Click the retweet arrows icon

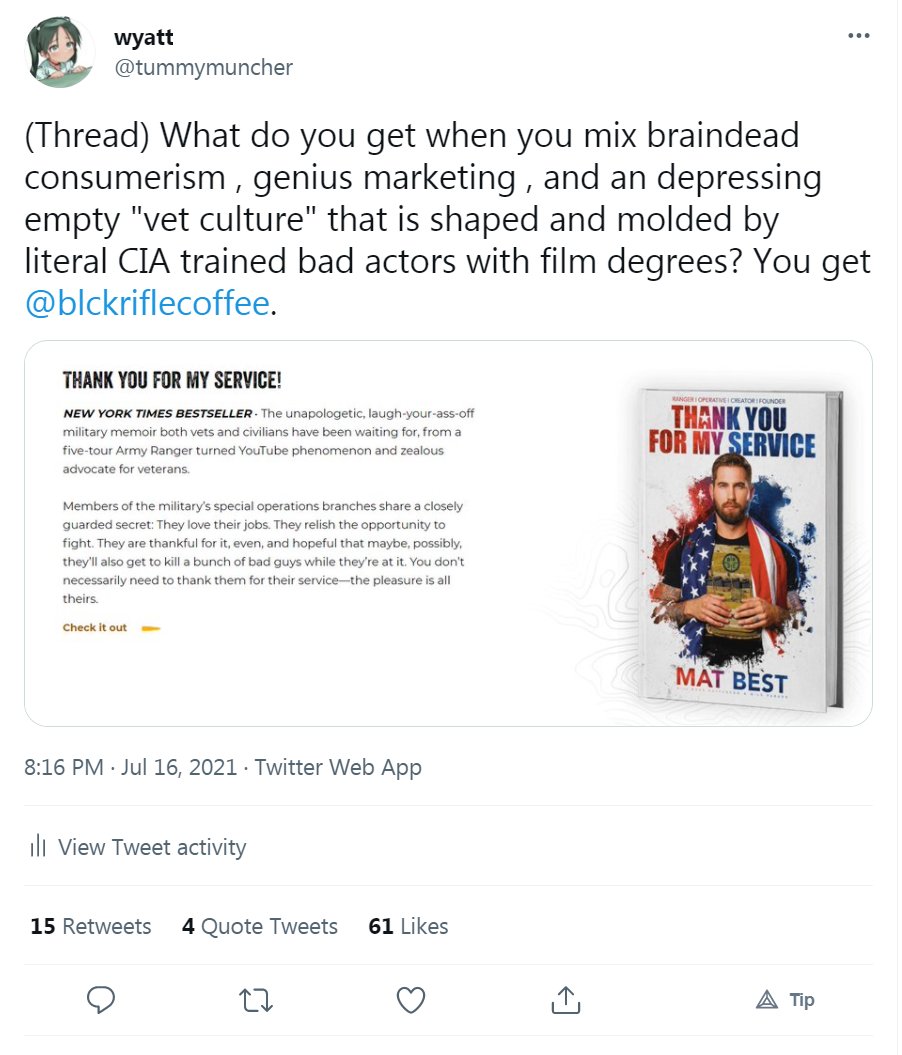point(256,1001)
